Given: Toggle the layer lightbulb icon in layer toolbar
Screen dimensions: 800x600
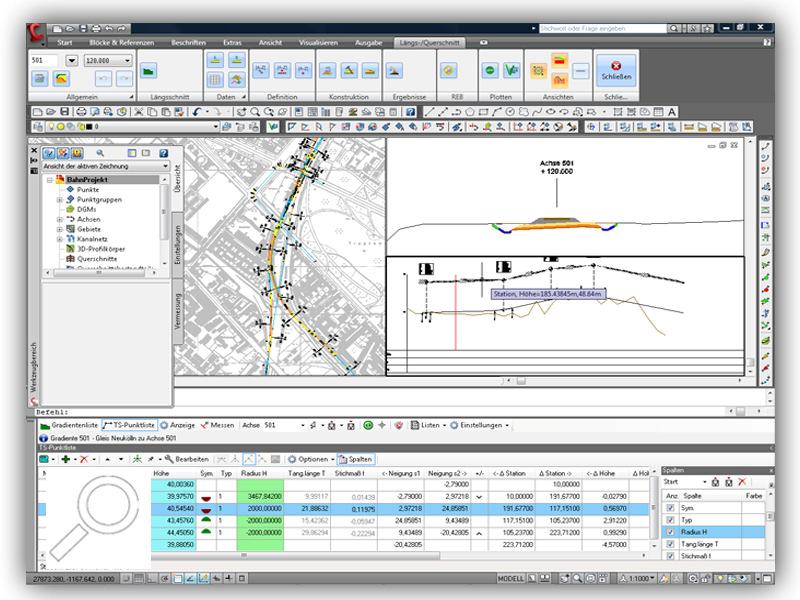Looking at the screenshot, I should click(x=51, y=127).
